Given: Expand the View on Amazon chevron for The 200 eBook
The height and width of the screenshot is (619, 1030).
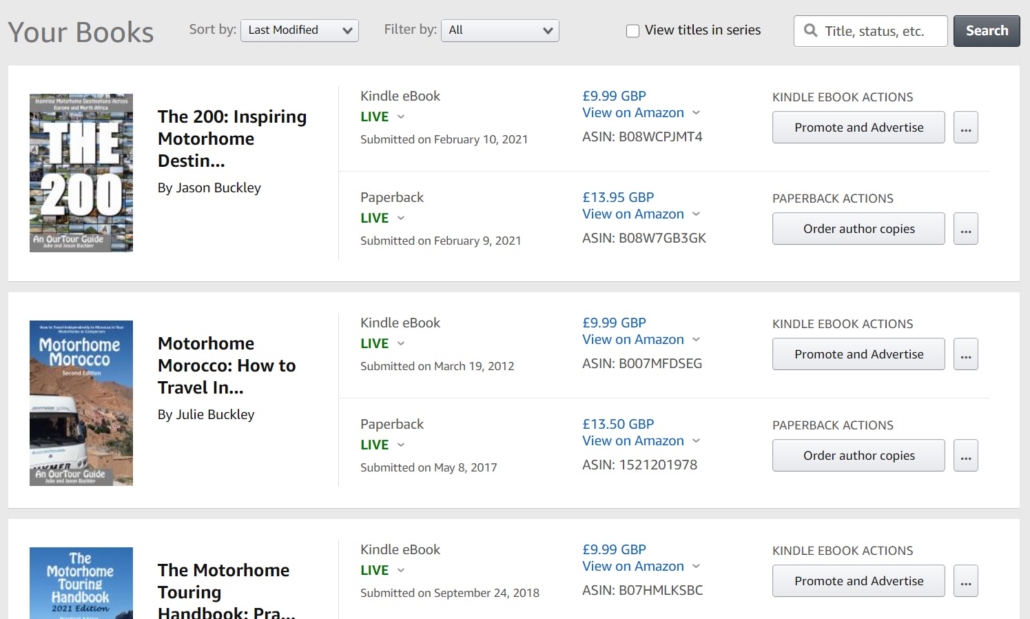Looking at the screenshot, I should coord(696,113).
